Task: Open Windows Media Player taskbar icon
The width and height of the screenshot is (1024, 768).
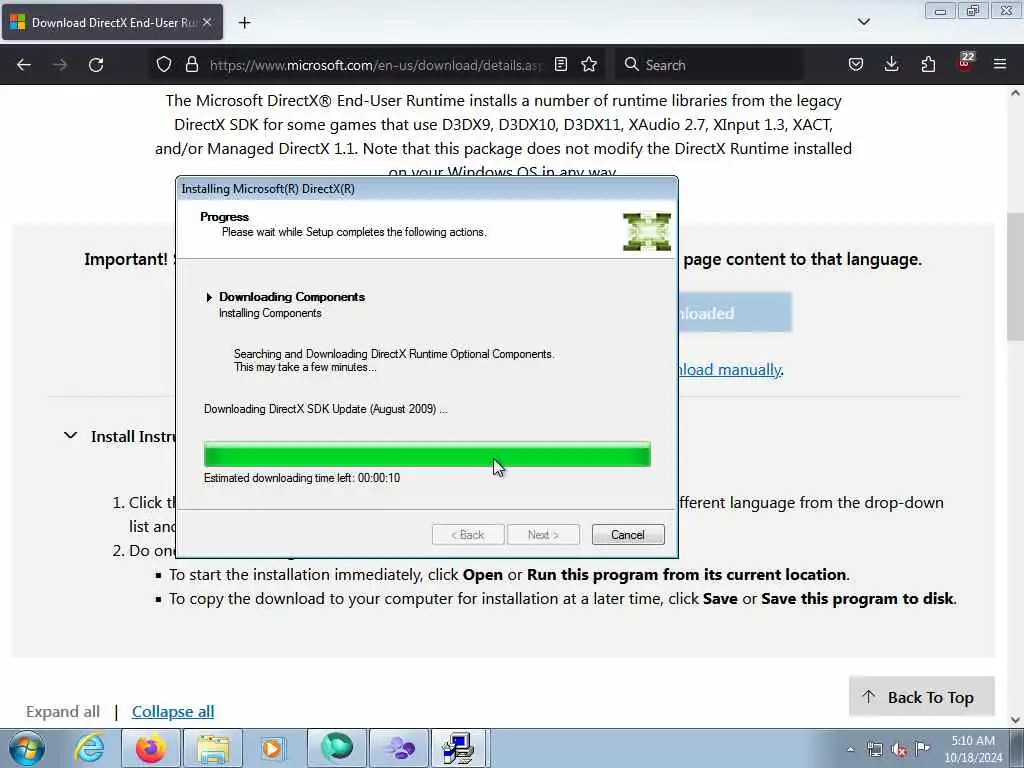Action: click(x=273, y=748)
